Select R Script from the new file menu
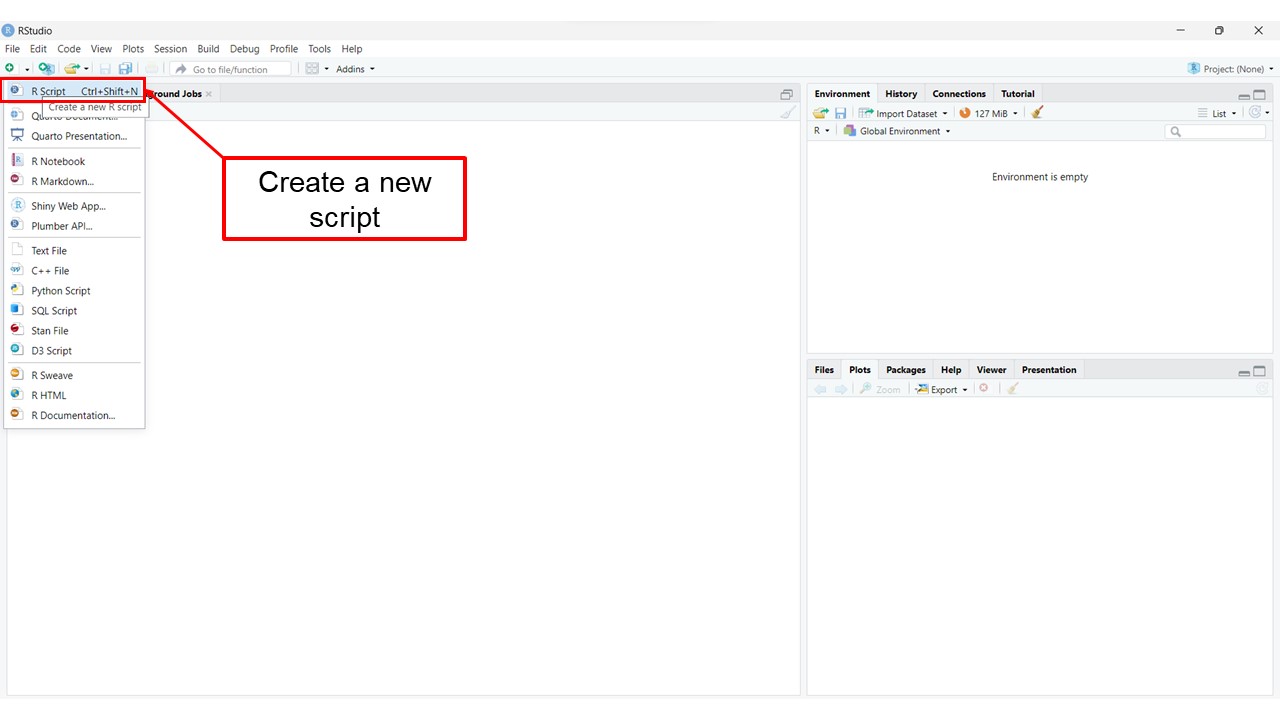This screenshot has width=1280, height=720. tap(74, 91)
